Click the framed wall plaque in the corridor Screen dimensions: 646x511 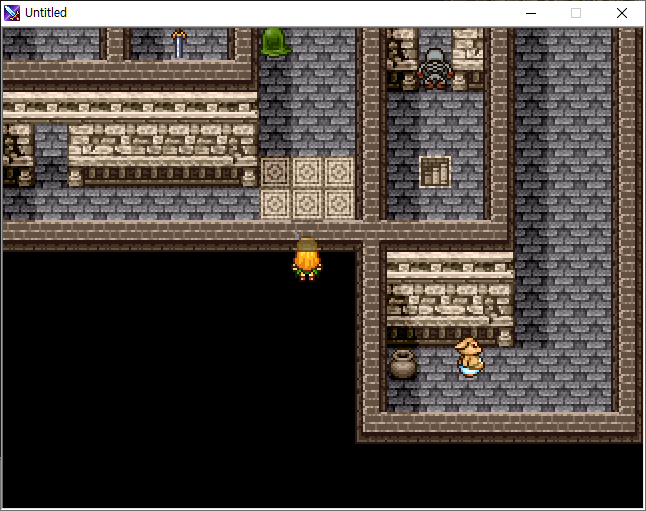(435, 172)
